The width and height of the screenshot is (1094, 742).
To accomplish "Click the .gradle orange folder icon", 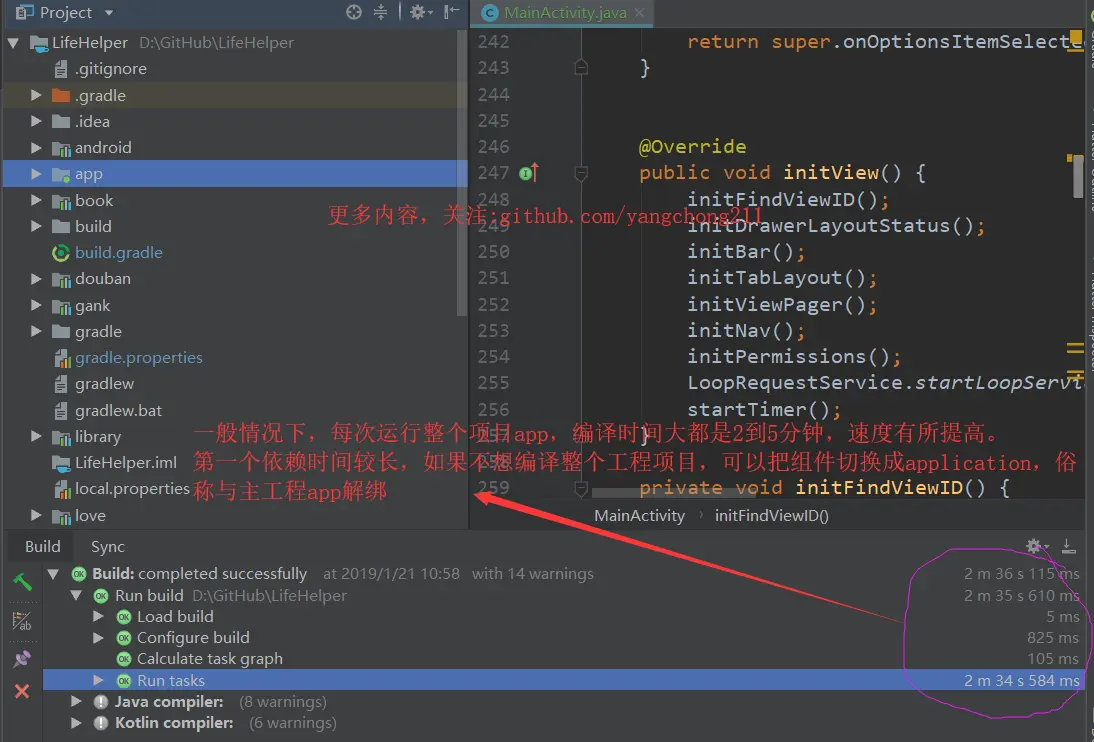I will coord(61,95).
